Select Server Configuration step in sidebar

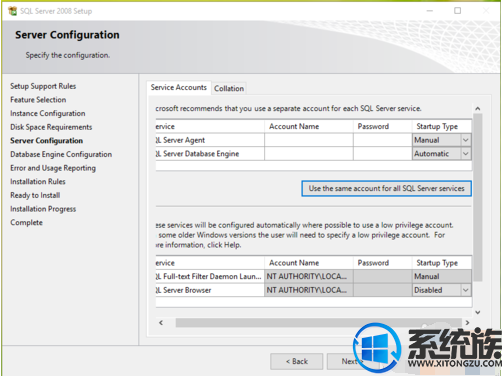coord(46,141)
